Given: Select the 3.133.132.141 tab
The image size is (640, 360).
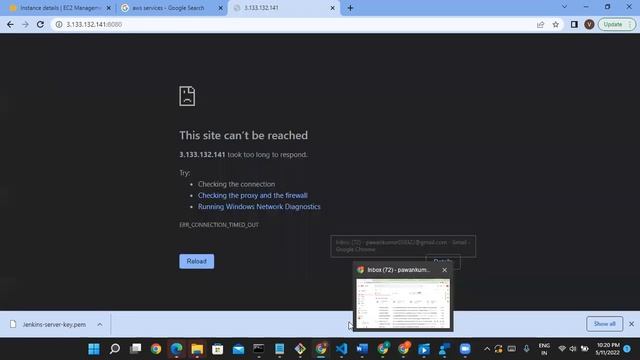Looking at the screenshot, I should [x=284, y=8].
